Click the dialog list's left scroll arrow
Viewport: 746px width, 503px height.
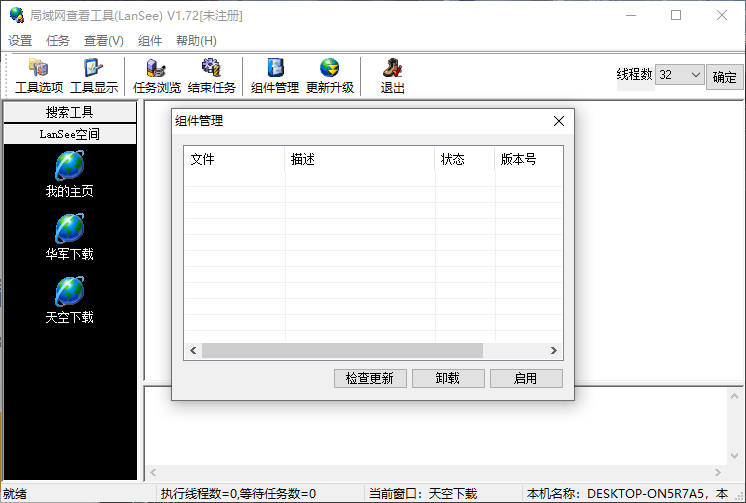(193, 351)
